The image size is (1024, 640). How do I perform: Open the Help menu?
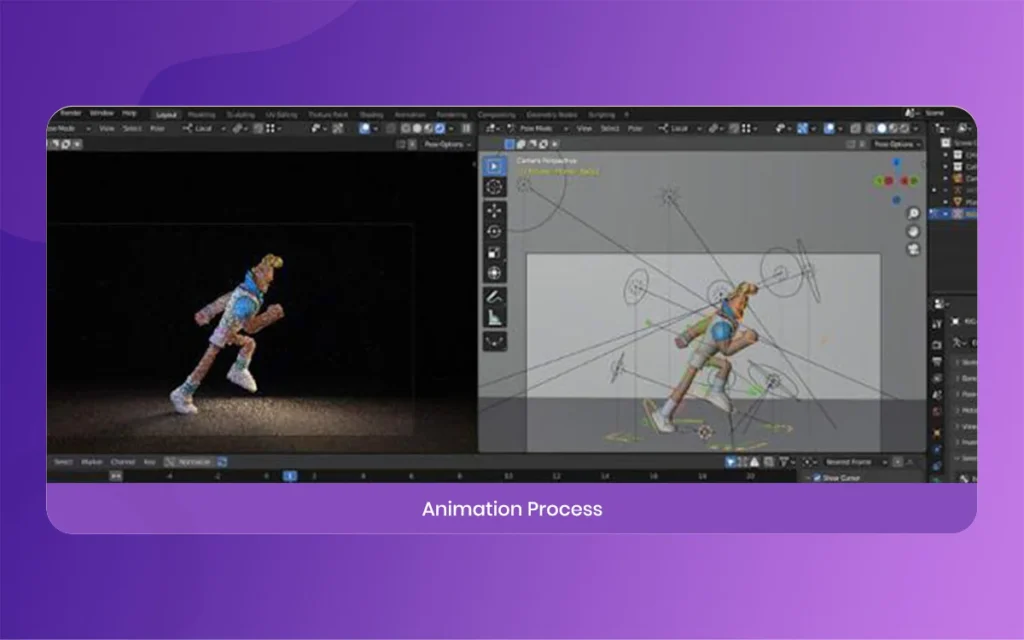(x=129, y=113)
